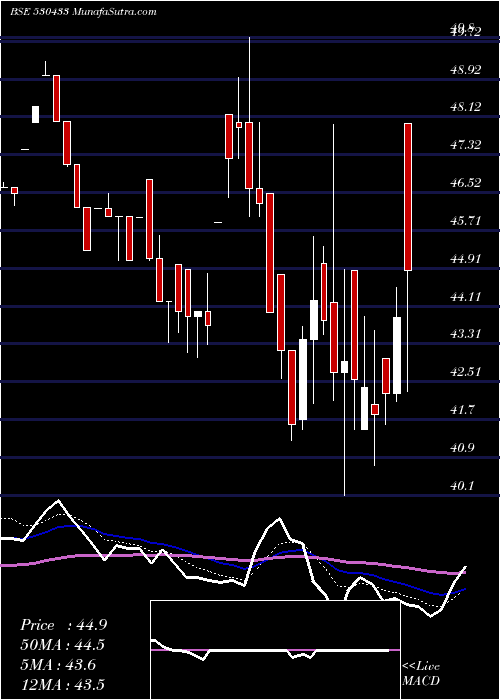
Task: Click the 48.12 price axis label
Action: (466, 107)
